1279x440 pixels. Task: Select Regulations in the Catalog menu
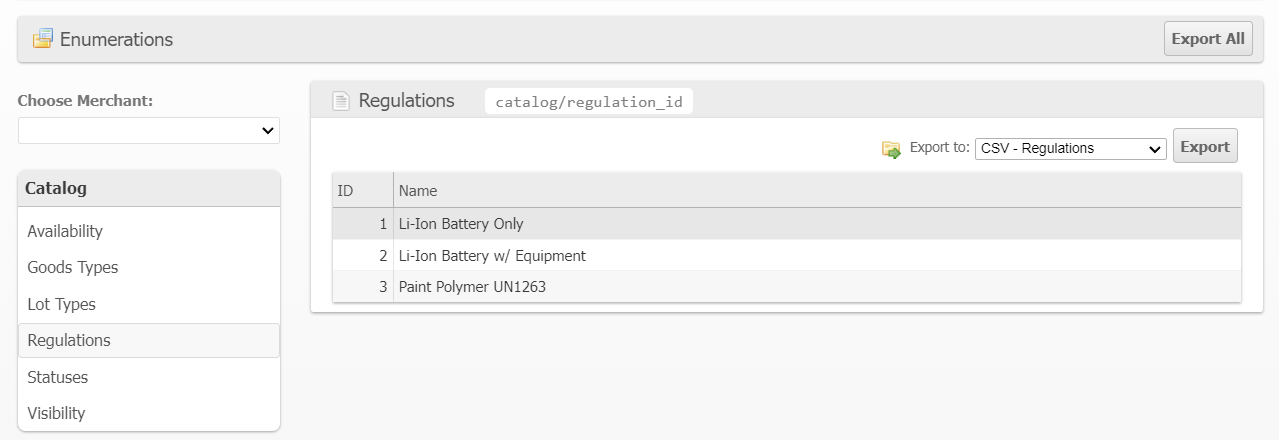tap(69, 340)
